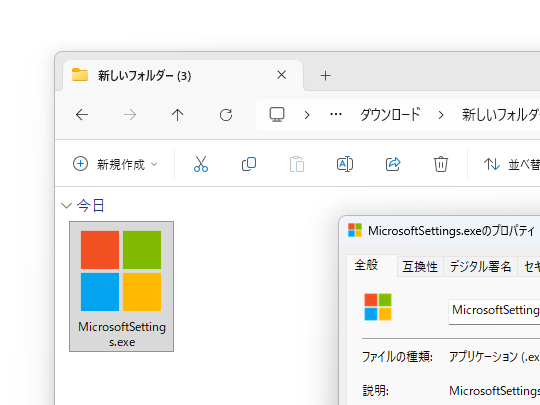Cut the selected file with scissors icon
Image resolution: width=540 pixels, height=405 pixels.
[x=201, y=164]
